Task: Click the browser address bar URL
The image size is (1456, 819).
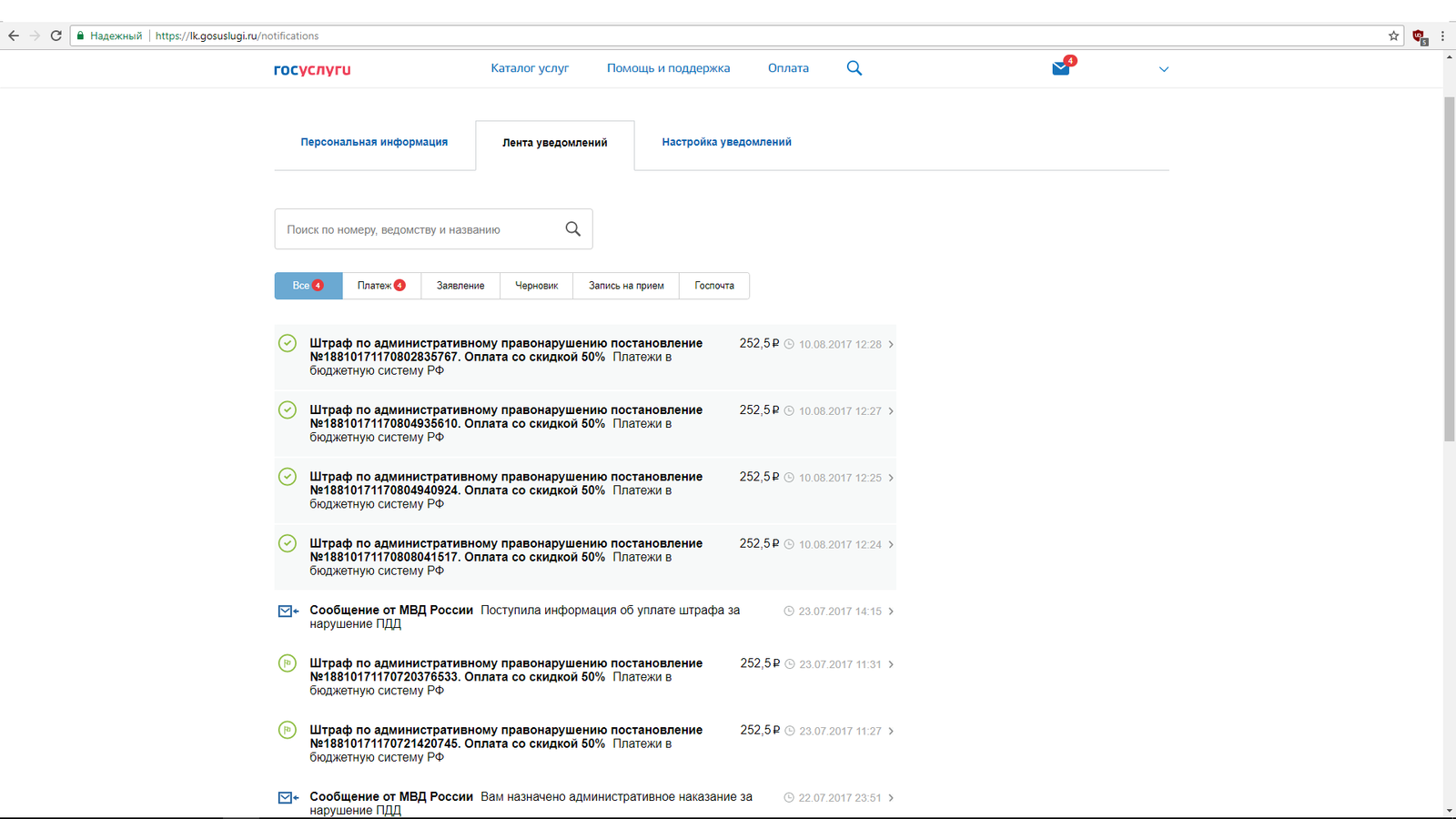Action: 237,35
